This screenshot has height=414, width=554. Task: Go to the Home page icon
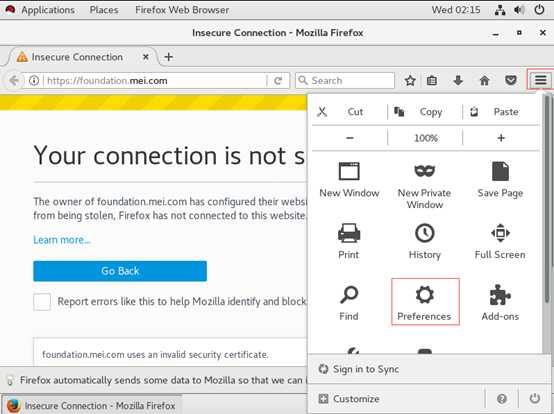[484, 81]
